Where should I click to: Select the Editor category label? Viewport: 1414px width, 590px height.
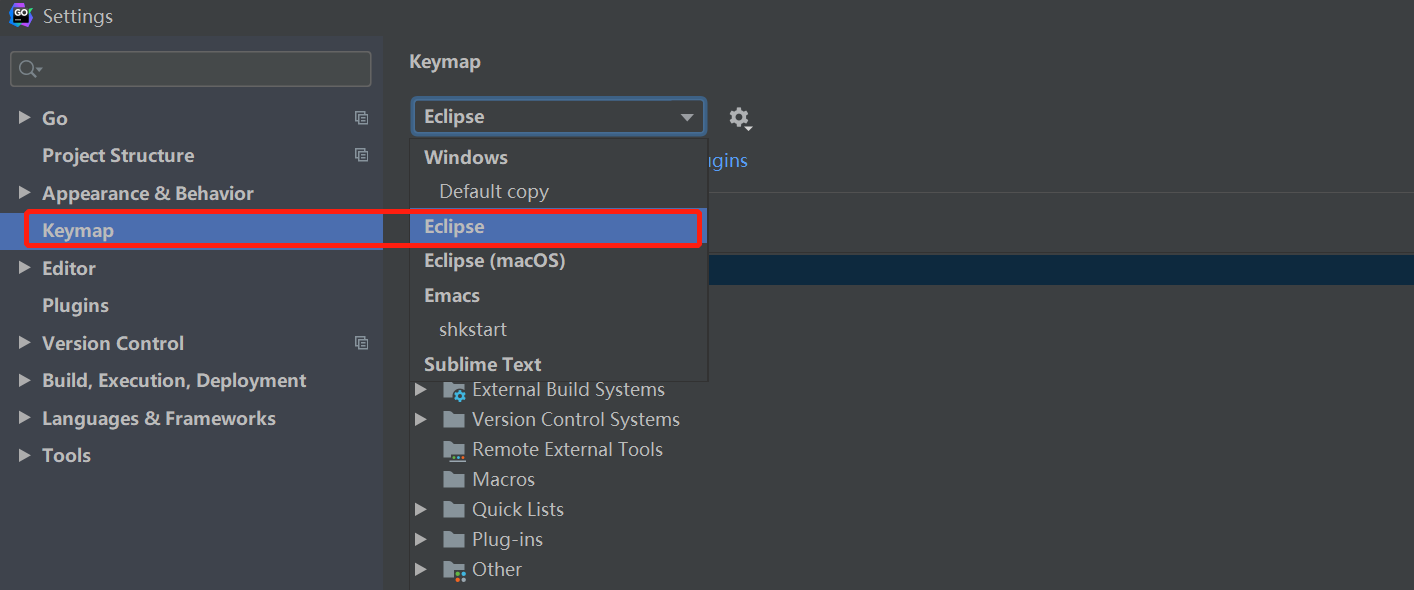coord(69,268)
